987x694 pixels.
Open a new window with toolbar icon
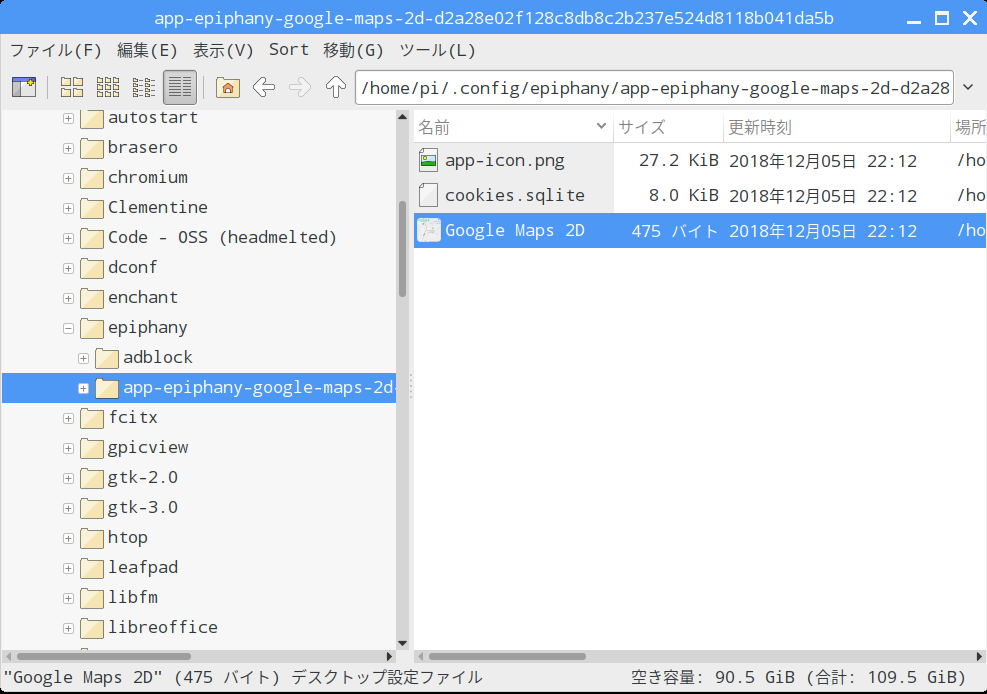24,87
